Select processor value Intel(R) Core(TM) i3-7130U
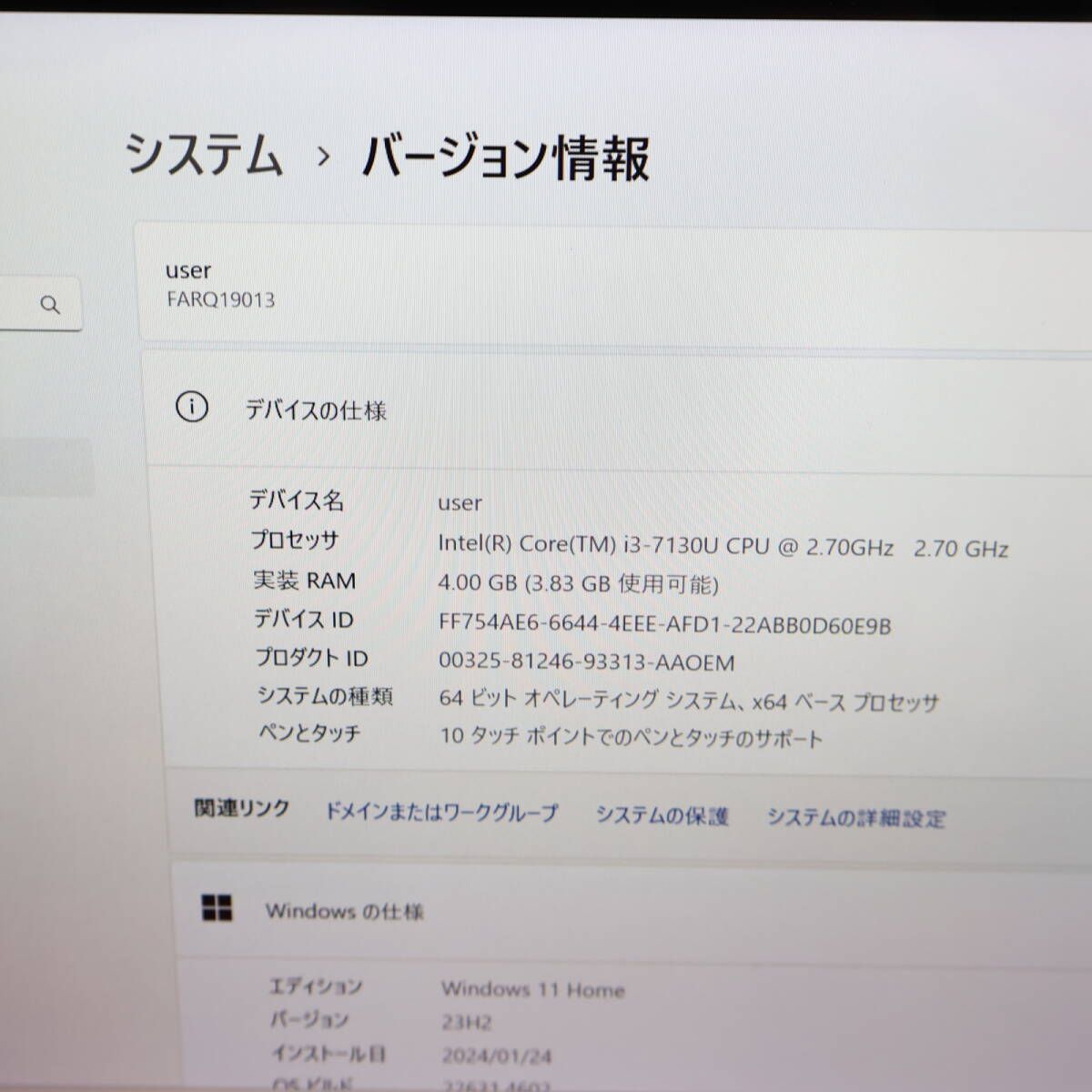The height and width of the screenshot is (1092, 1092). click(x=723, y=546)
